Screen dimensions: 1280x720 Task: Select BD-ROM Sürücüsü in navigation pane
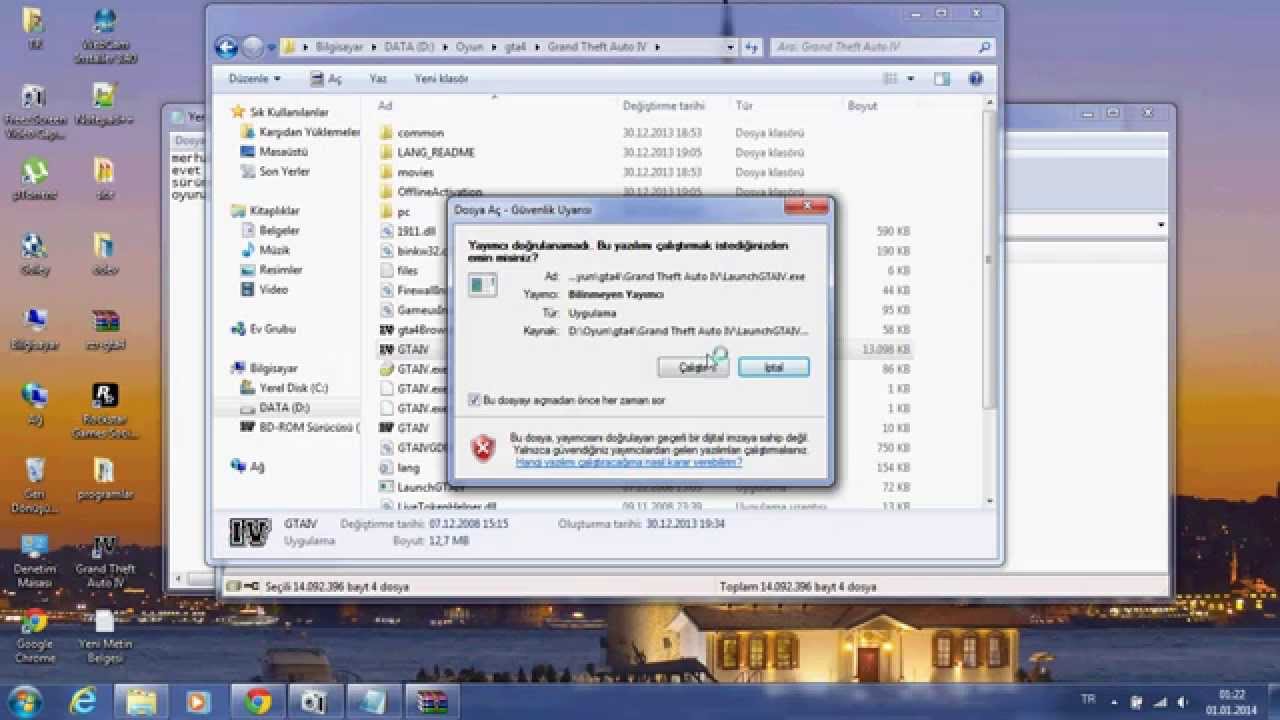[x=300, y=427]
